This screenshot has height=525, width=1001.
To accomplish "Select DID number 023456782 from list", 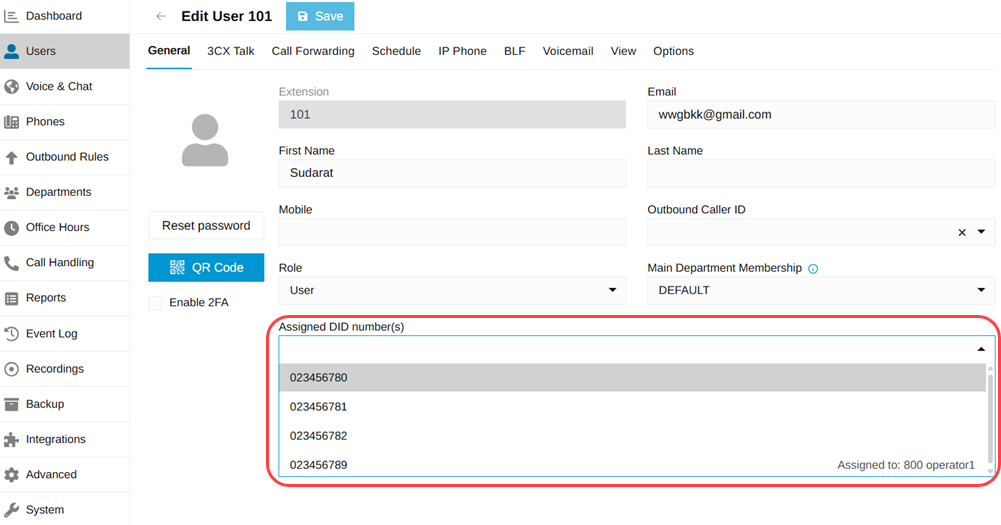I will (x=632, y=436).
